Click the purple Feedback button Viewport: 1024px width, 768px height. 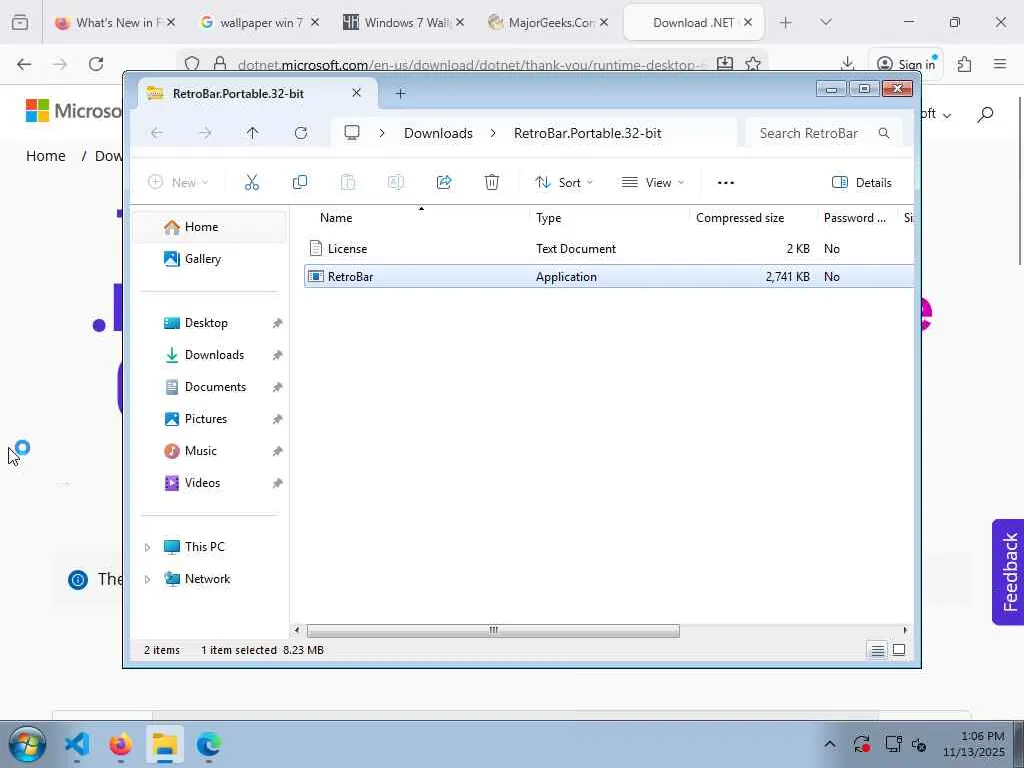1008,572
